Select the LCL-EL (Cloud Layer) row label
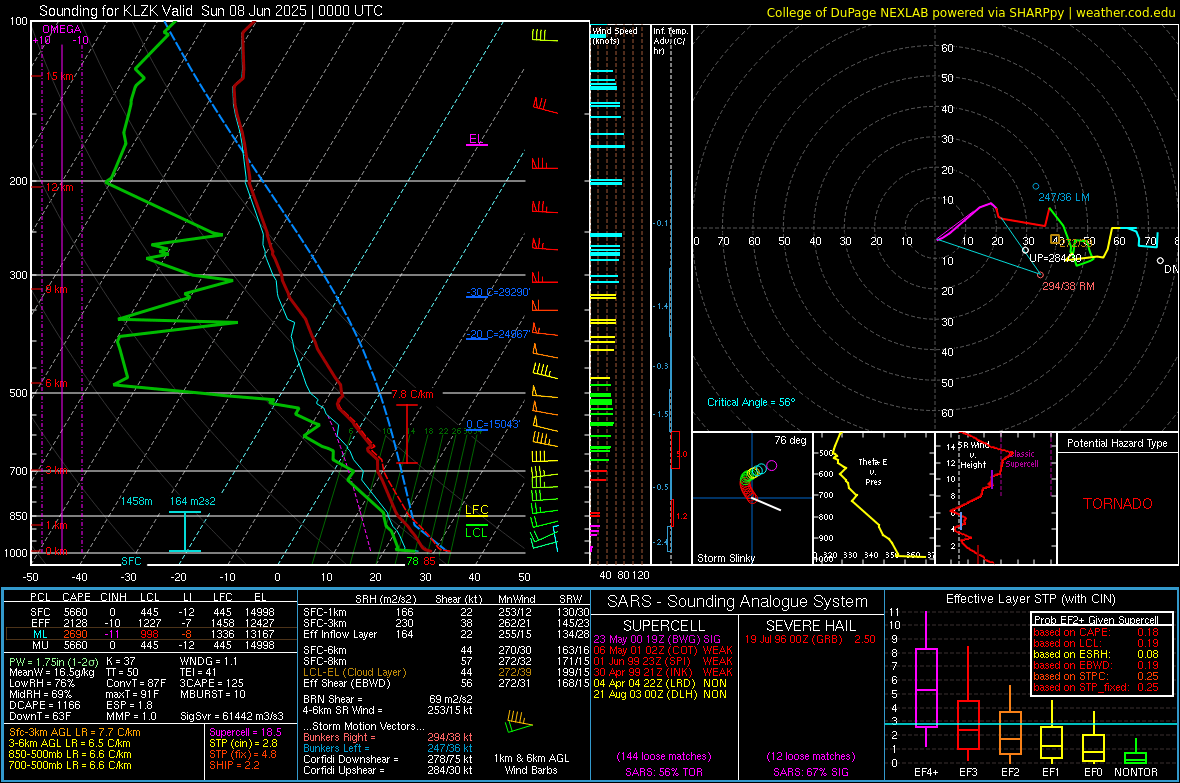 354,672
